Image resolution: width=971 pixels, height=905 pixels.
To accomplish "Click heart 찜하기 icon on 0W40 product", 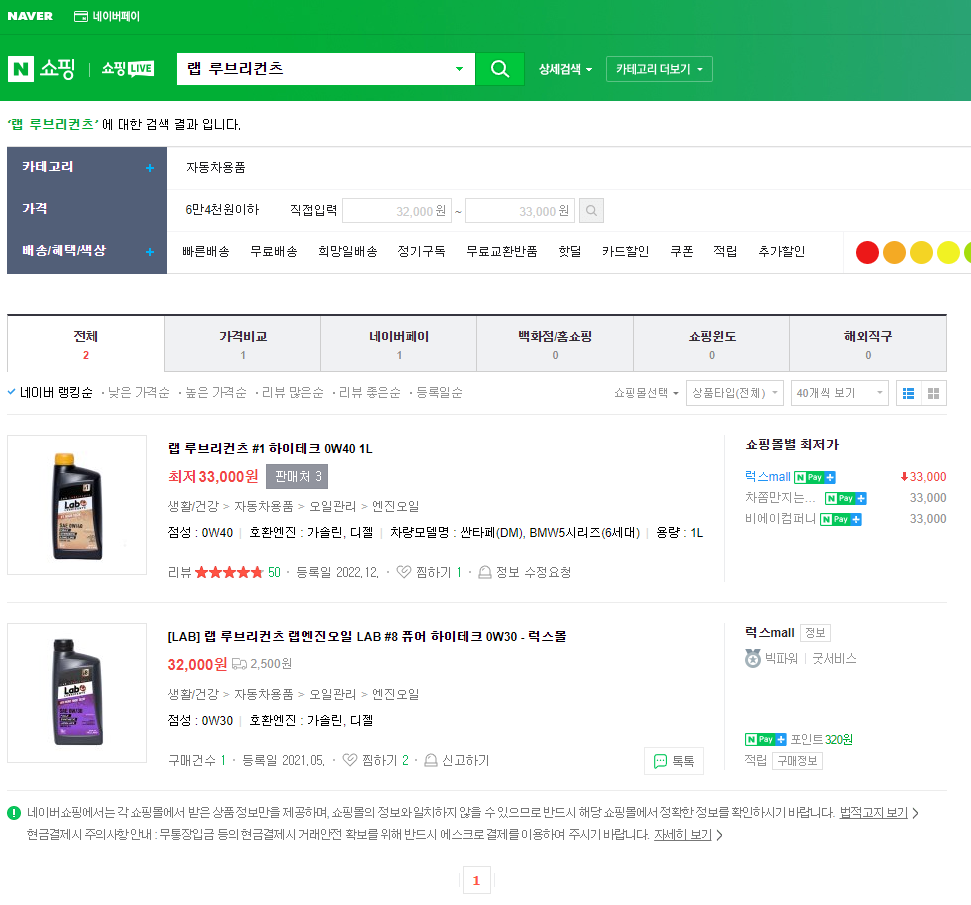I will (x=404, y=572).
